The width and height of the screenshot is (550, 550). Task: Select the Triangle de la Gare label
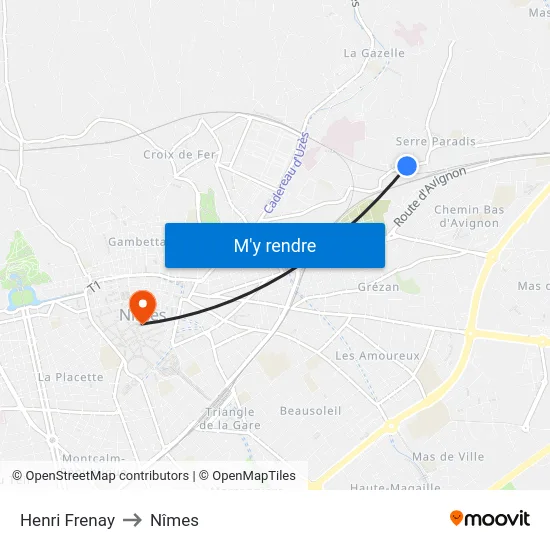[x=230, y=418]
